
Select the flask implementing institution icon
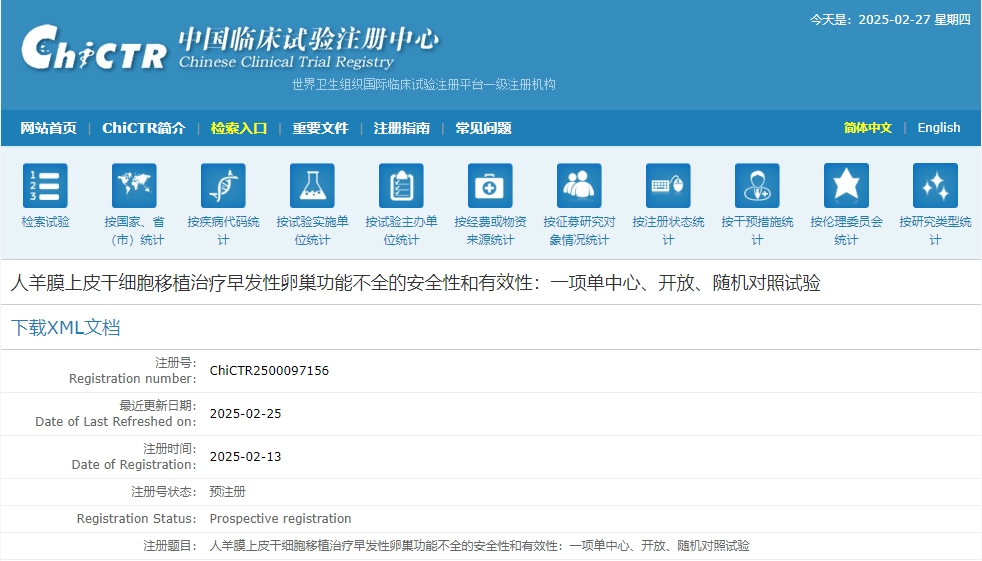click(x=312, y=186)
